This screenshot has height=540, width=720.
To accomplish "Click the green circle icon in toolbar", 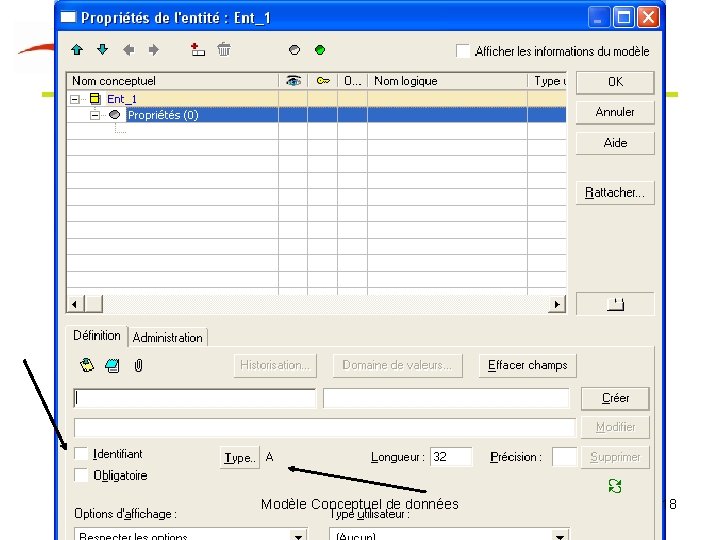I will 320,50.
